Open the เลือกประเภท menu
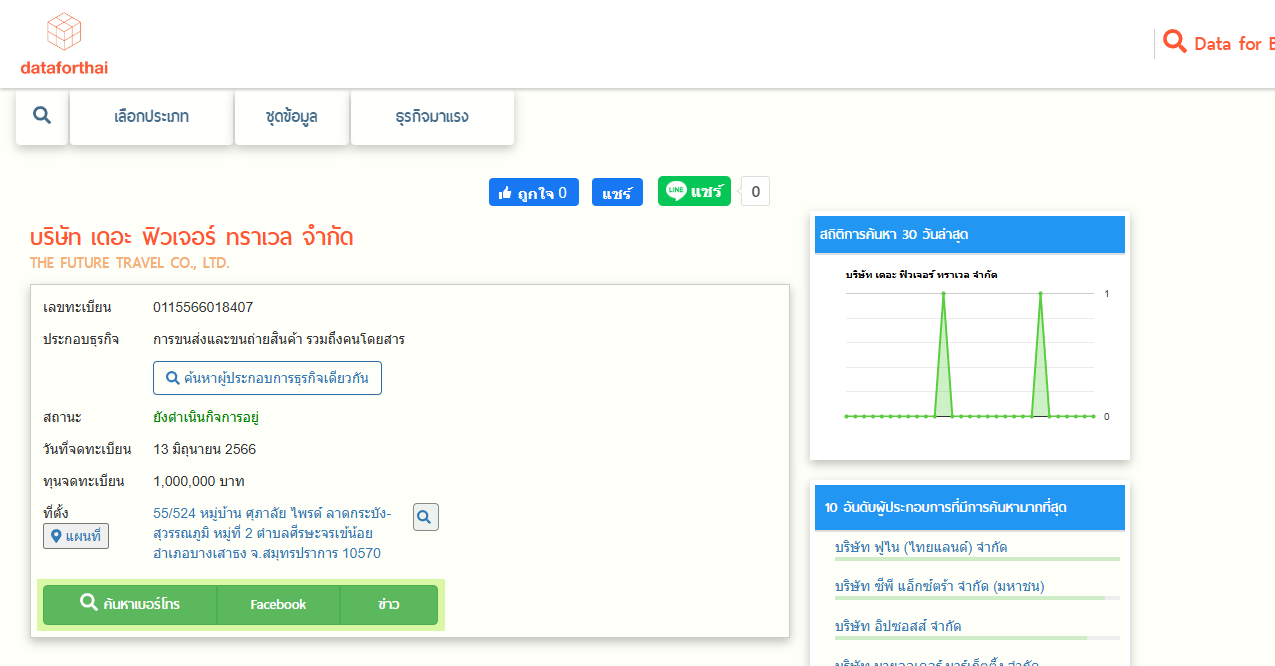 pos(151,116)
